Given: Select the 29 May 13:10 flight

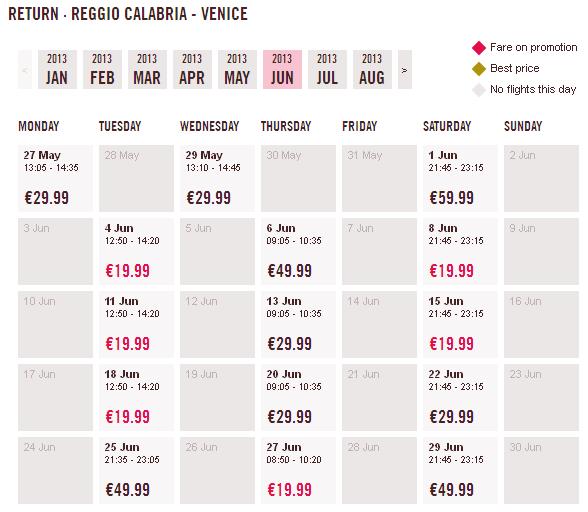Looking at the screenshot, I should [218, 178].
